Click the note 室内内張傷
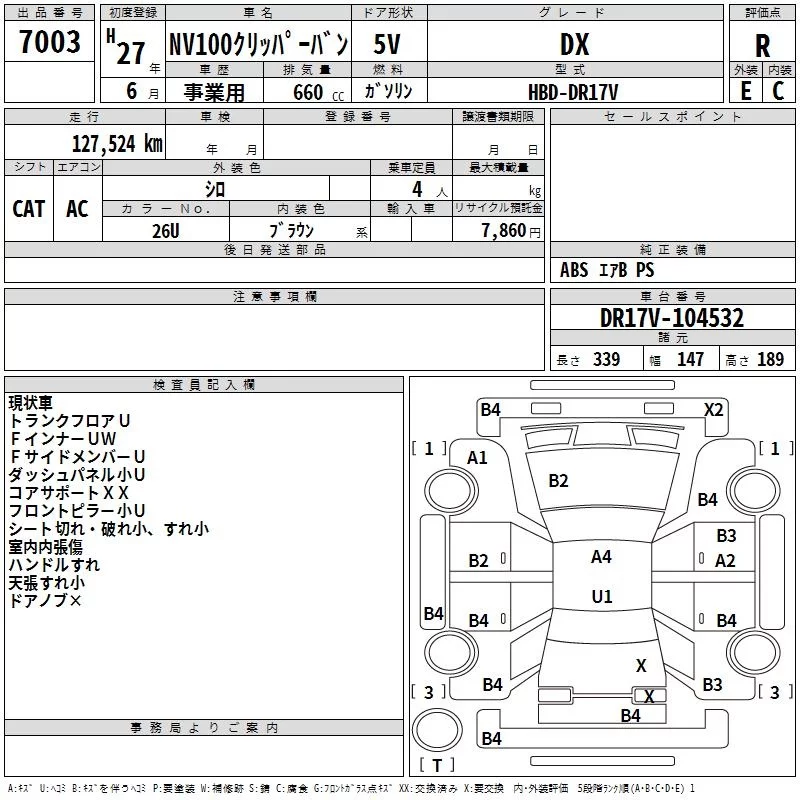The width and height of the screenshot is (800, 800). [x=45, y=546]
